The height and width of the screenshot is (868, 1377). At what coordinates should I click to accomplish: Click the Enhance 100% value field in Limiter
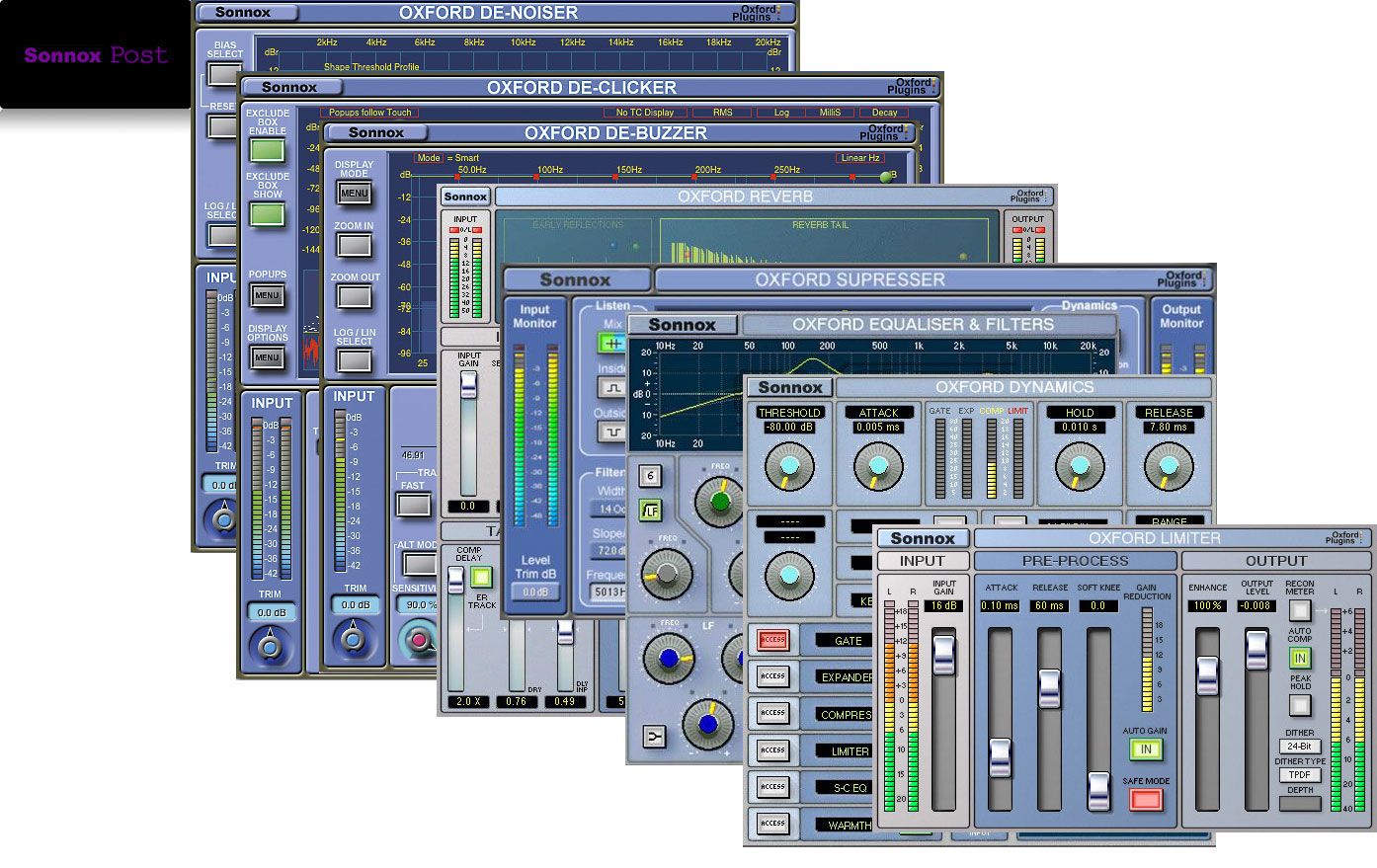point(1207,605)
